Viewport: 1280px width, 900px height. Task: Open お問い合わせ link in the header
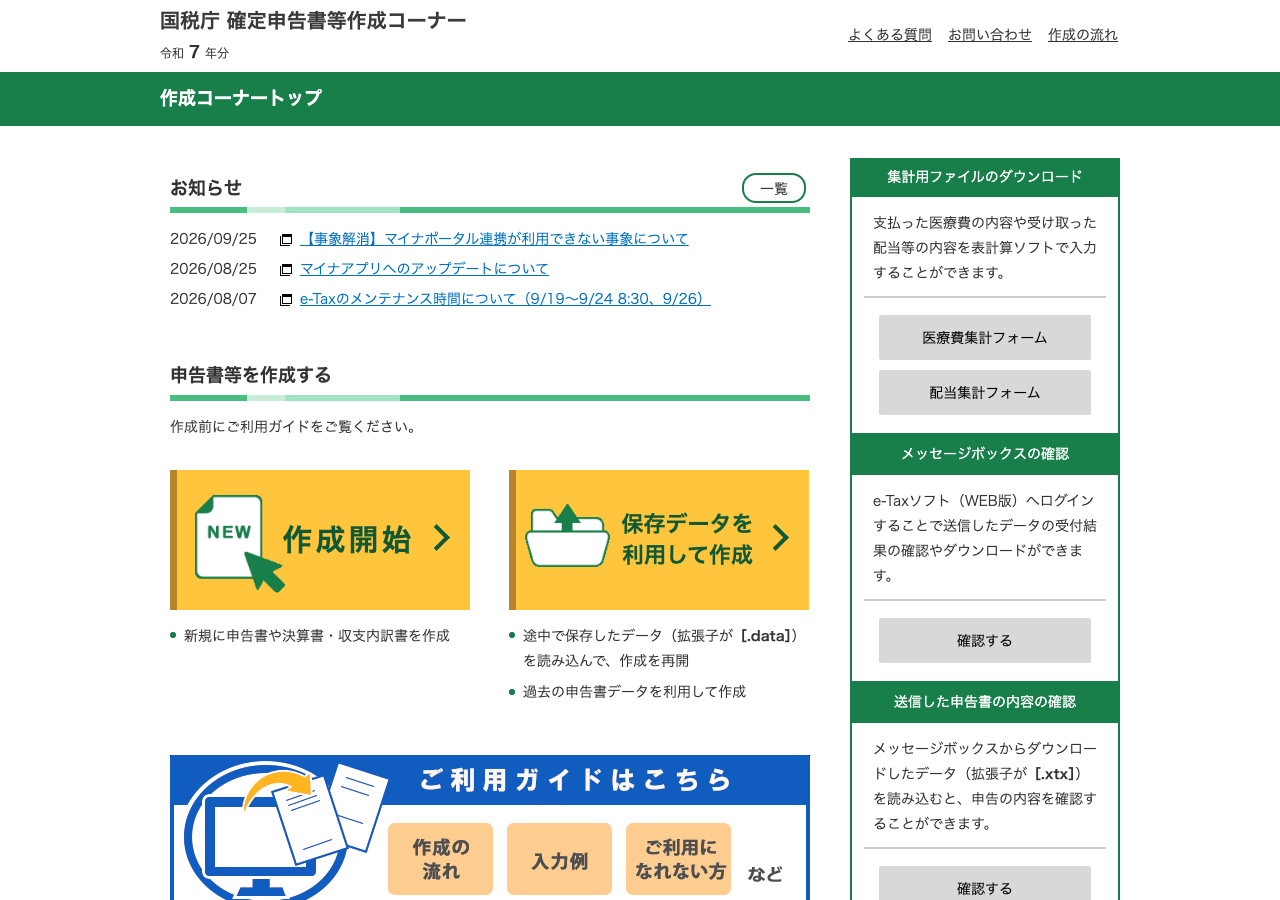point(990,35)
